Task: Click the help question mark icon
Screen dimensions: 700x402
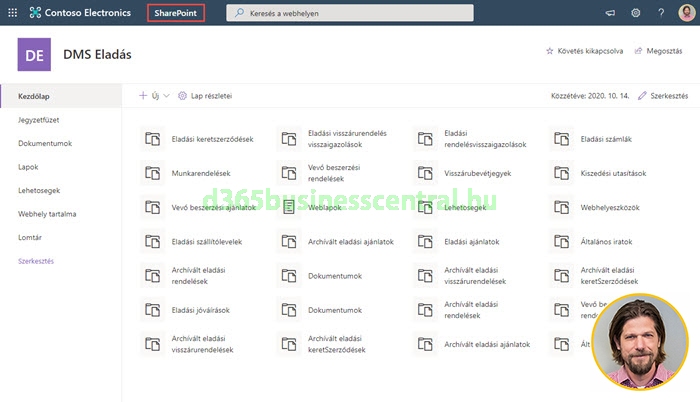Action: click(661, 13)
